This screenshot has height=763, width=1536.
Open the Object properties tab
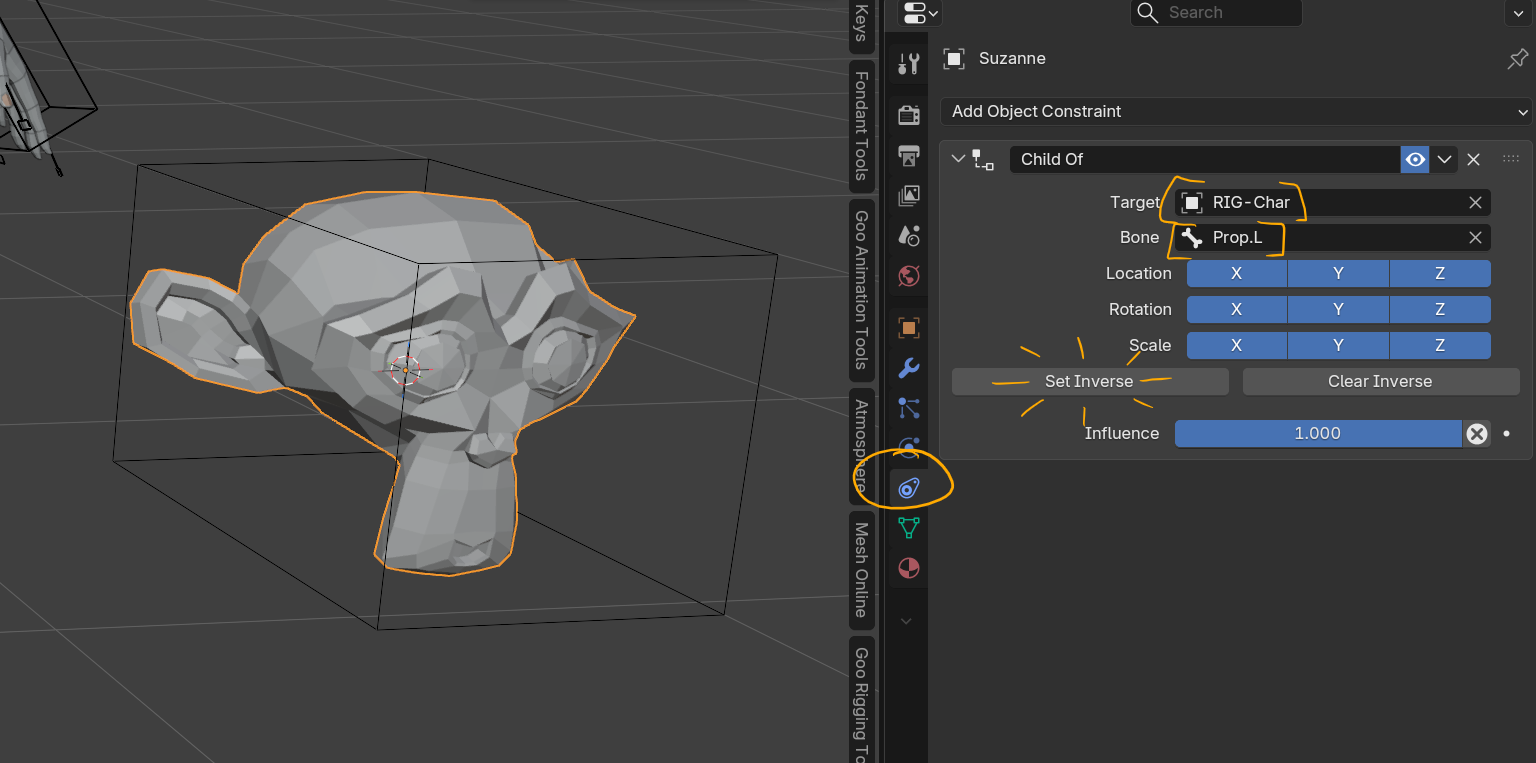(x=908, y=327)
